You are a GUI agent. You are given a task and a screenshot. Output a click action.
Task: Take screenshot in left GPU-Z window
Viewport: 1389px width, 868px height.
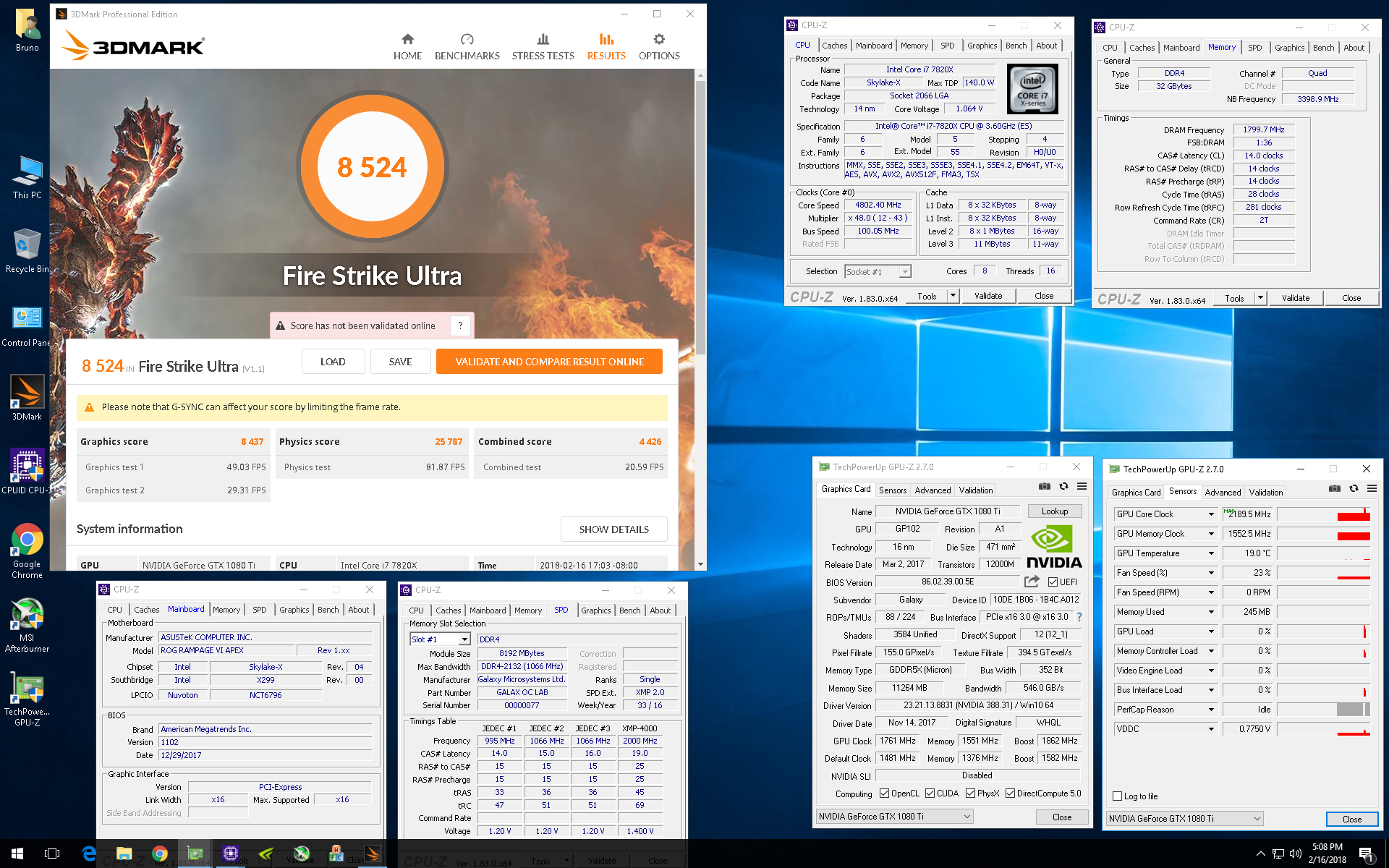1044,487
